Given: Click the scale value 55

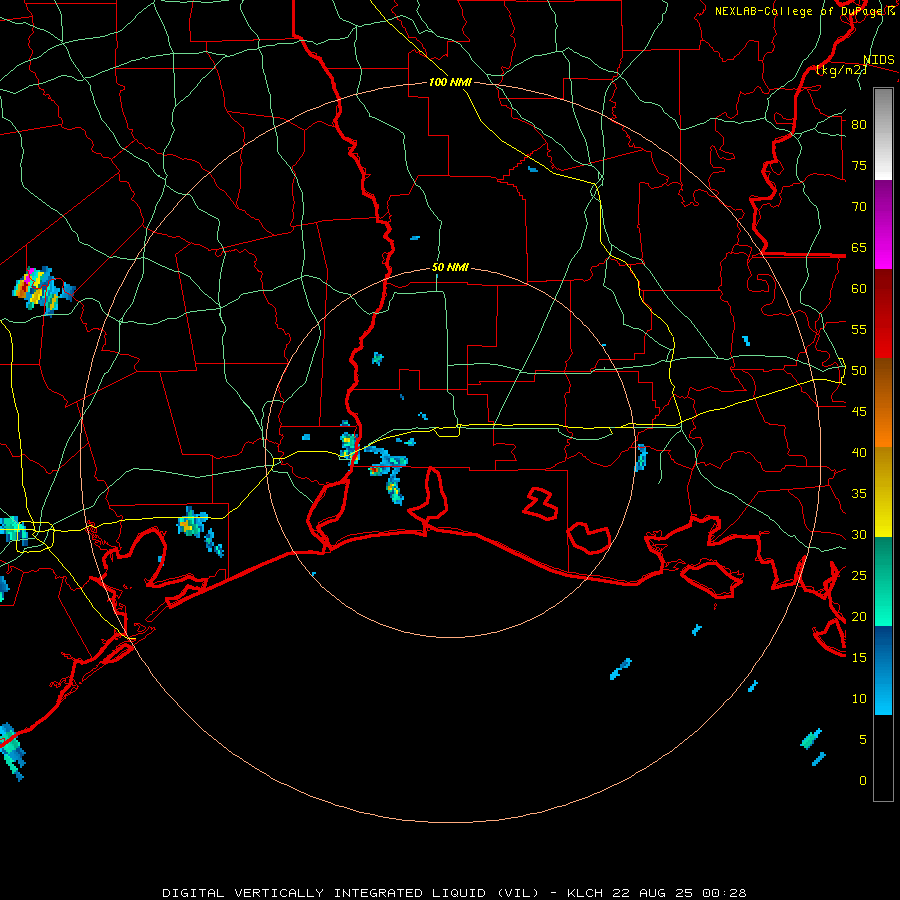Looking at the screenshot, I should [x=859, y=329].
